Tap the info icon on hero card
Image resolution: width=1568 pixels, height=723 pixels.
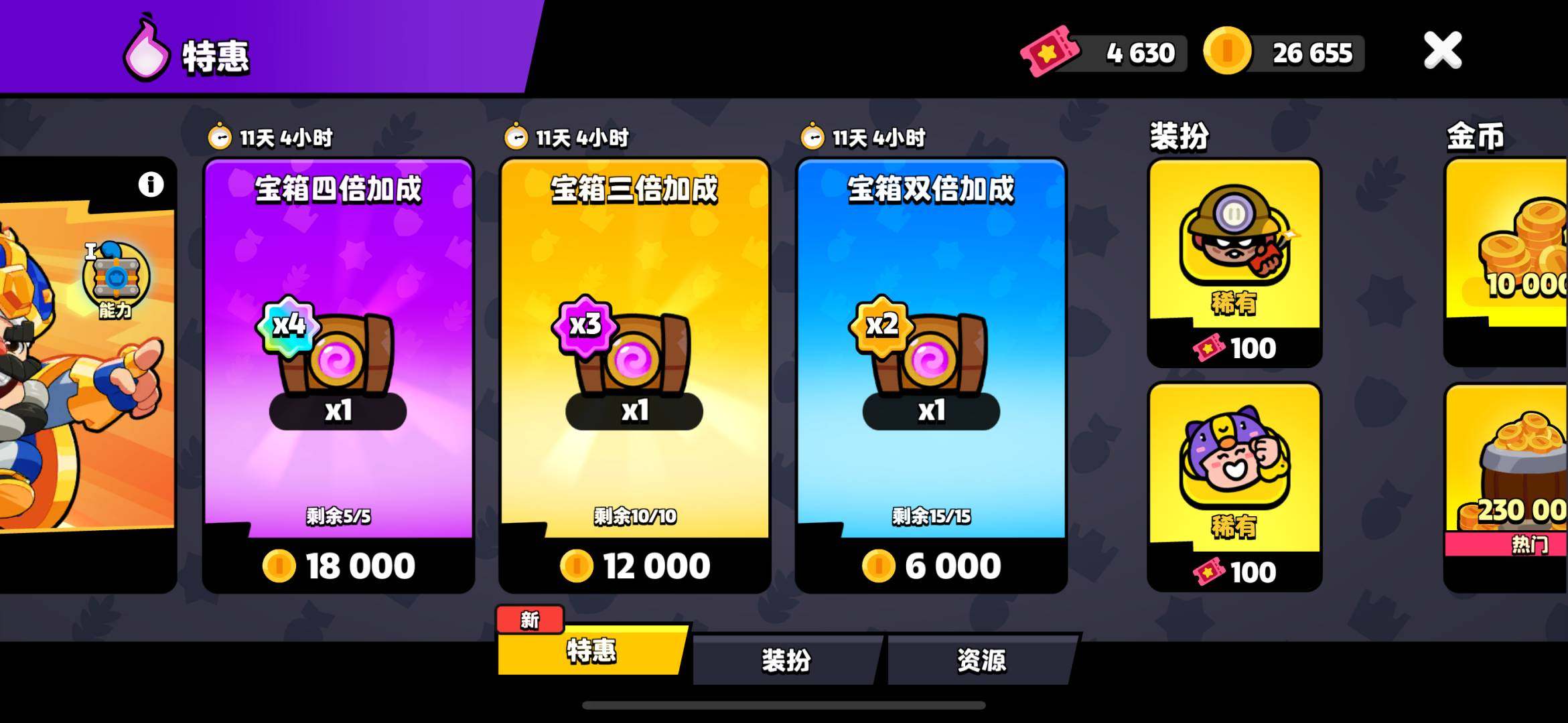point(151,183)
